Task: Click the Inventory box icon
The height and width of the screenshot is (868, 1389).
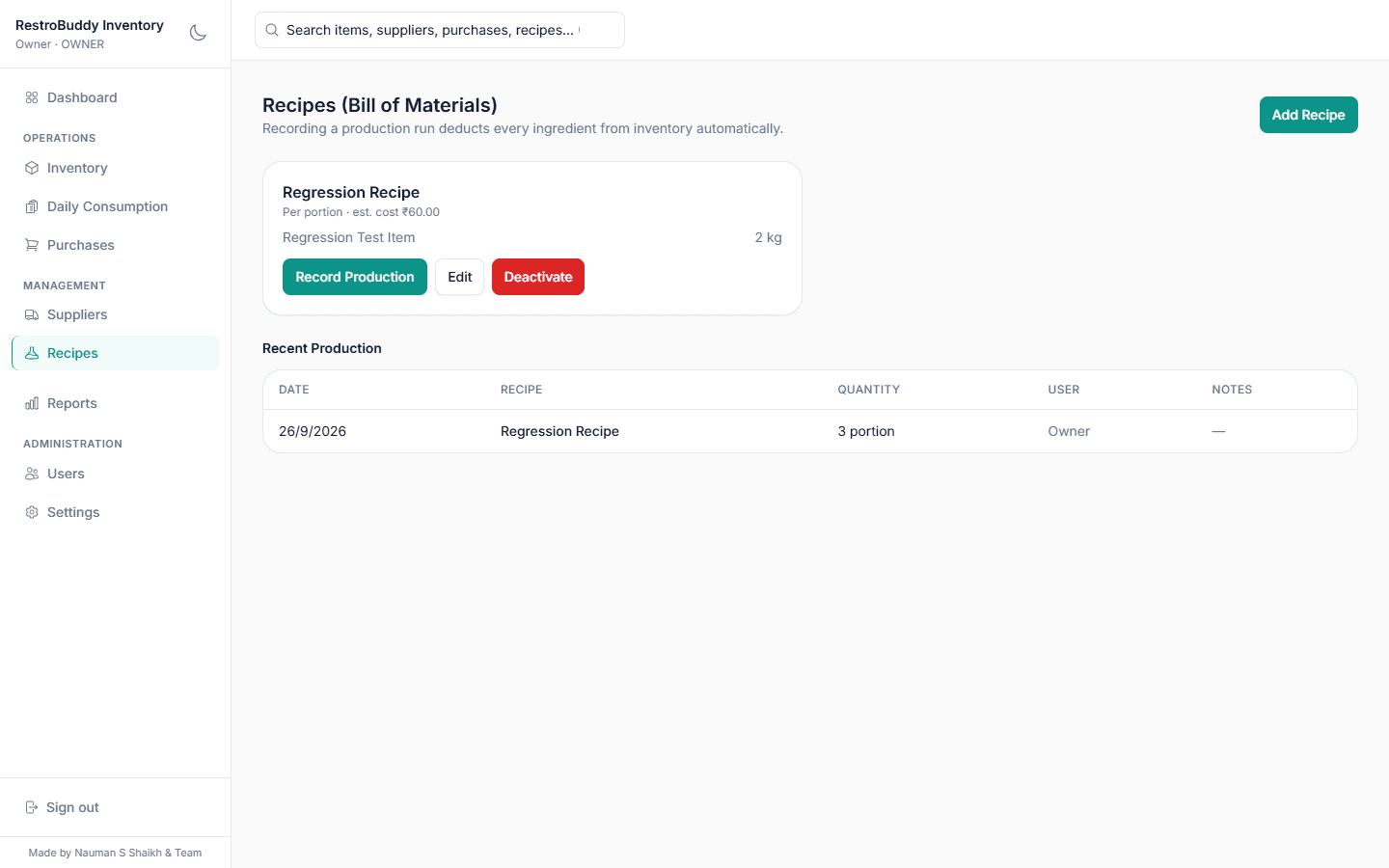Action: [x=32, y=168]
